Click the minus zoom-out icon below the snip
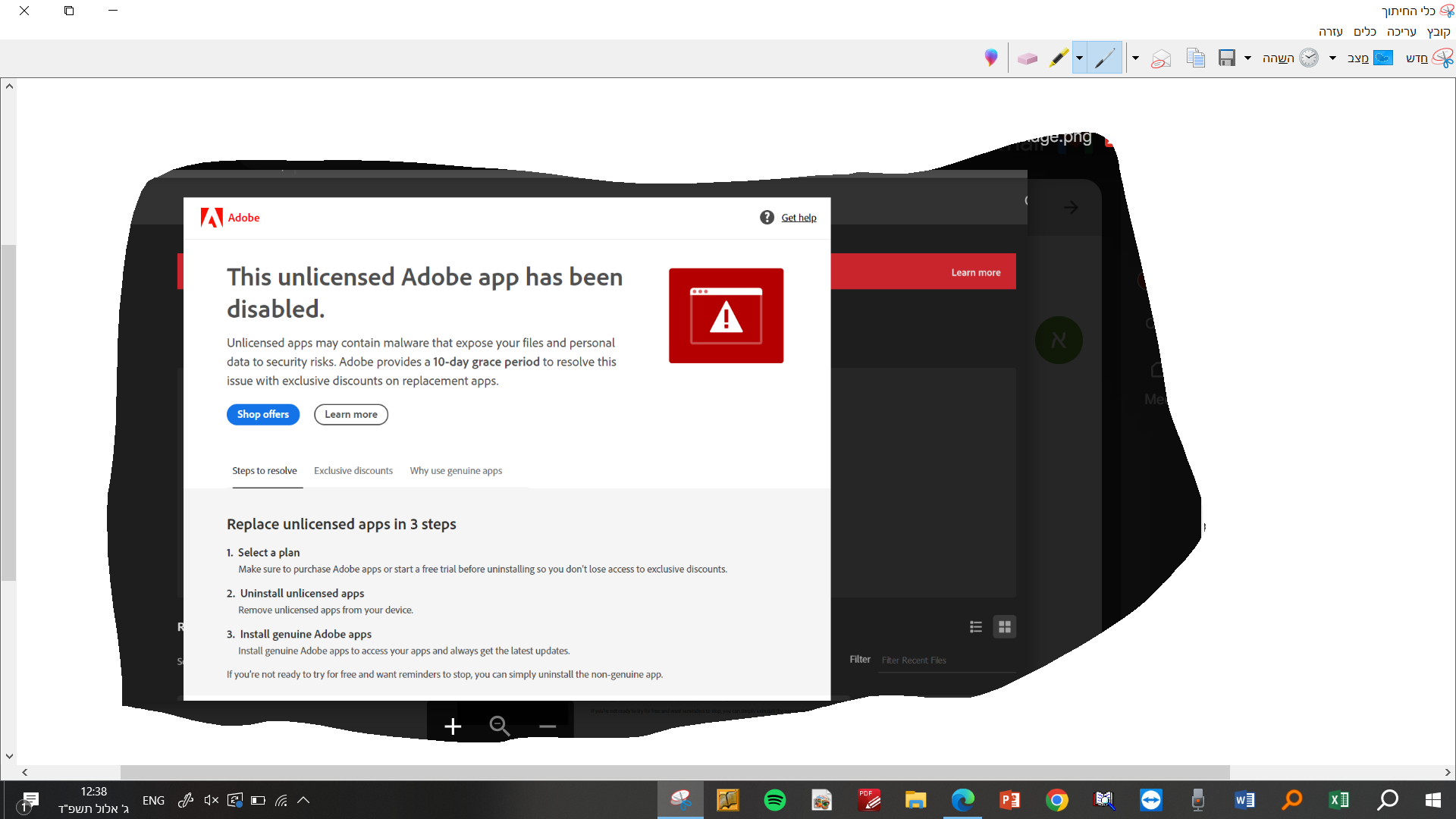Image resolution: width=1456 pixels, height=819 pixels. pyautogui.click(x=548, y=726)
